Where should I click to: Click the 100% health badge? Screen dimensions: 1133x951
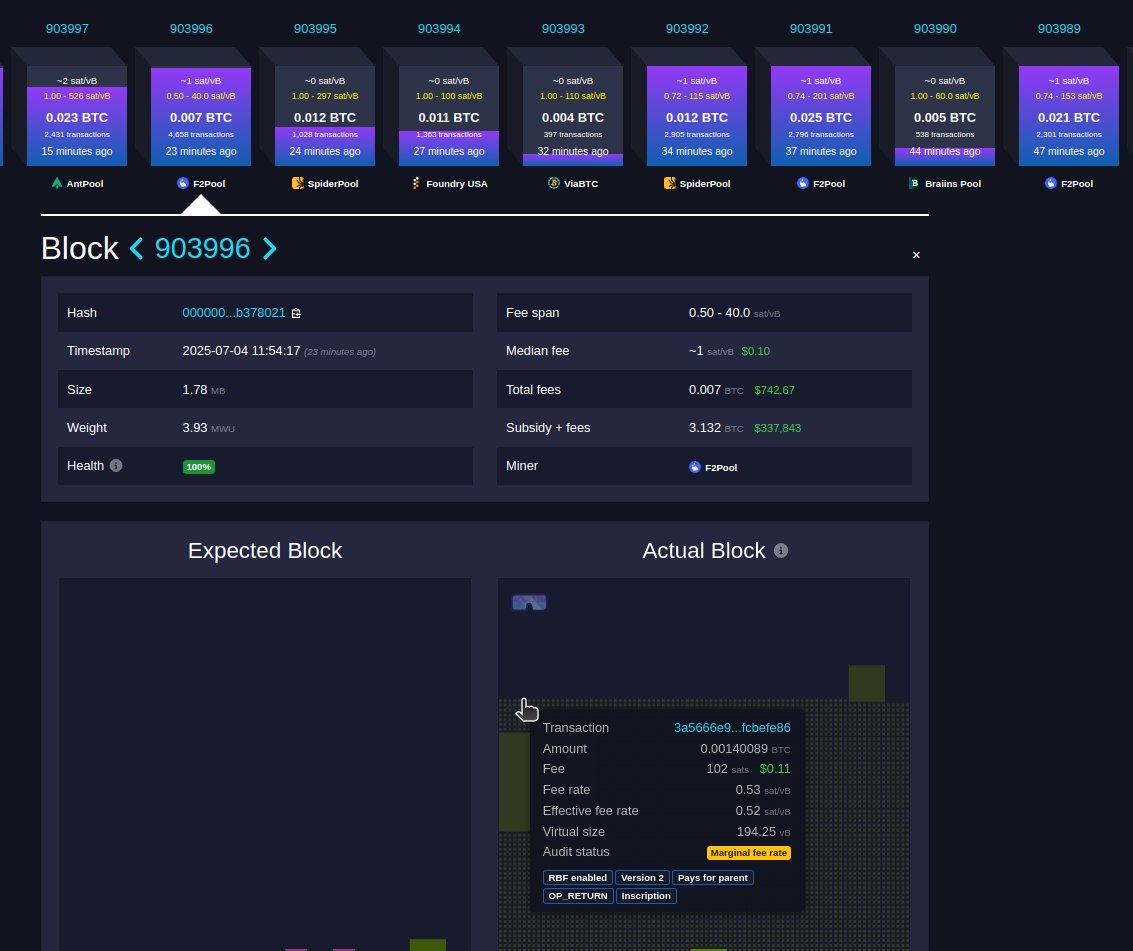pos(199,467)
